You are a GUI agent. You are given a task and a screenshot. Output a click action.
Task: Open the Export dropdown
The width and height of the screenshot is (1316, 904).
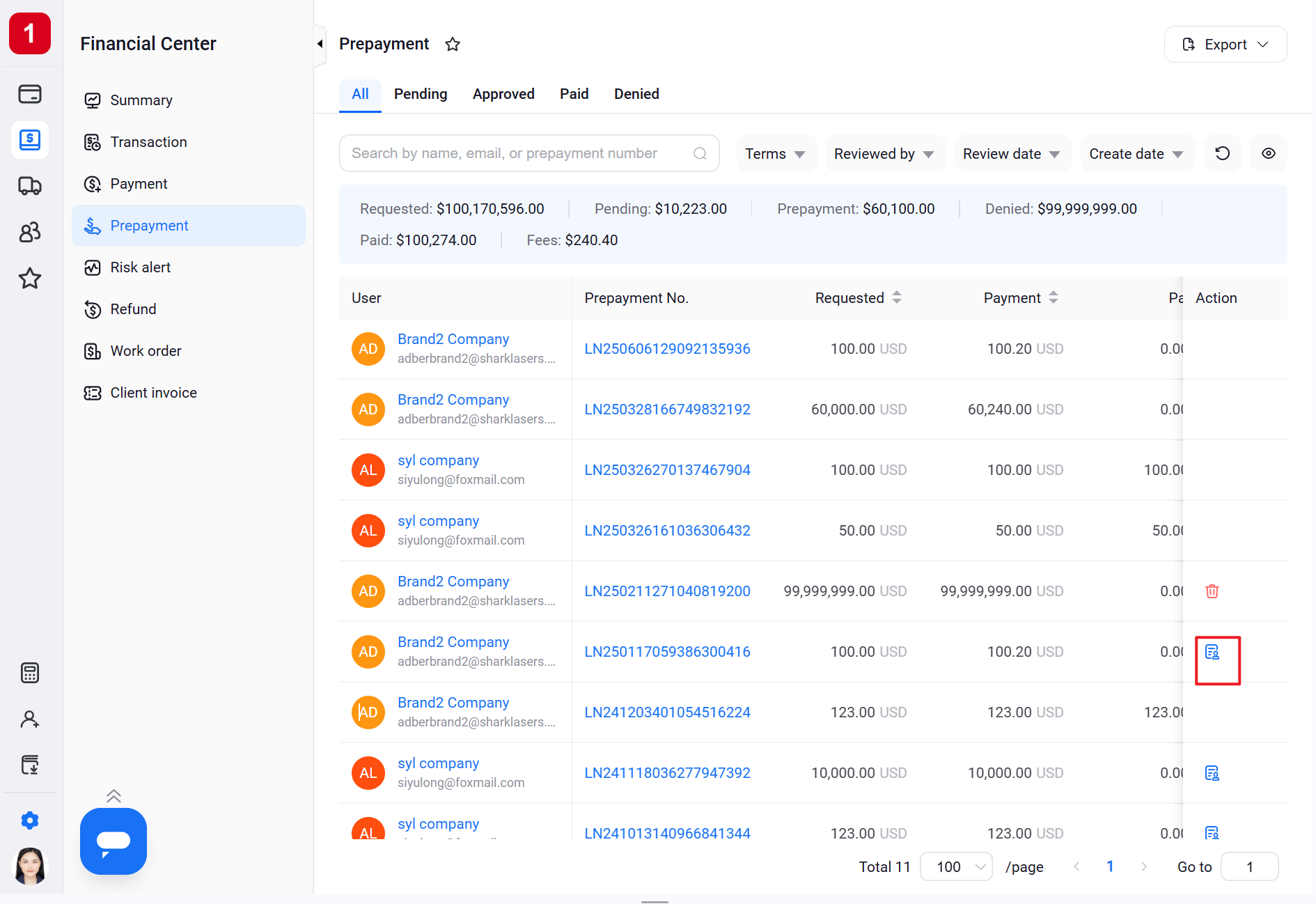(1225, 45)
